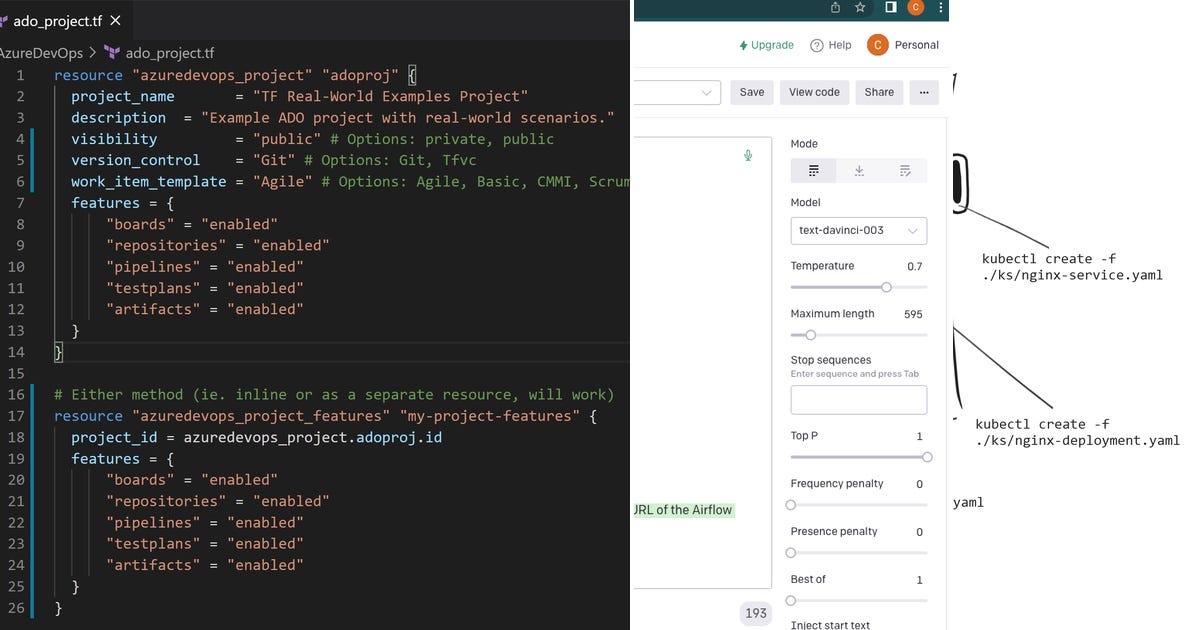Click the "Git" value on line 5
The image size is (1200, 630).
point(274,160)
